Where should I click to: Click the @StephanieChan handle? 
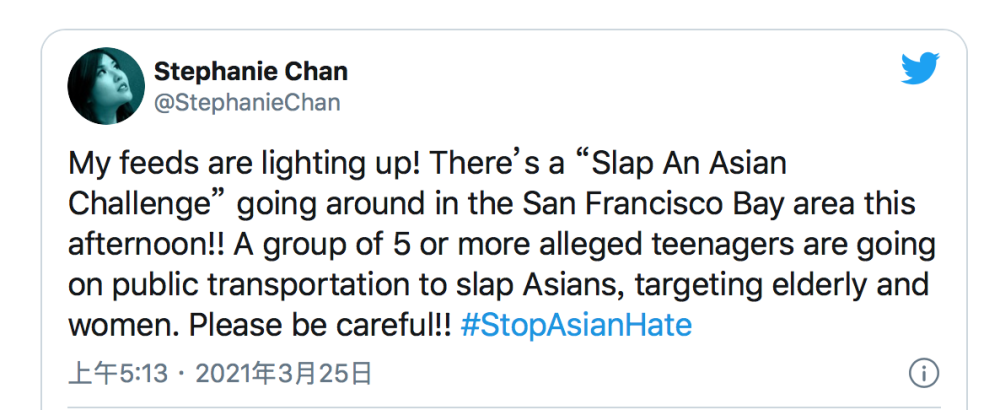coord(247,102)
